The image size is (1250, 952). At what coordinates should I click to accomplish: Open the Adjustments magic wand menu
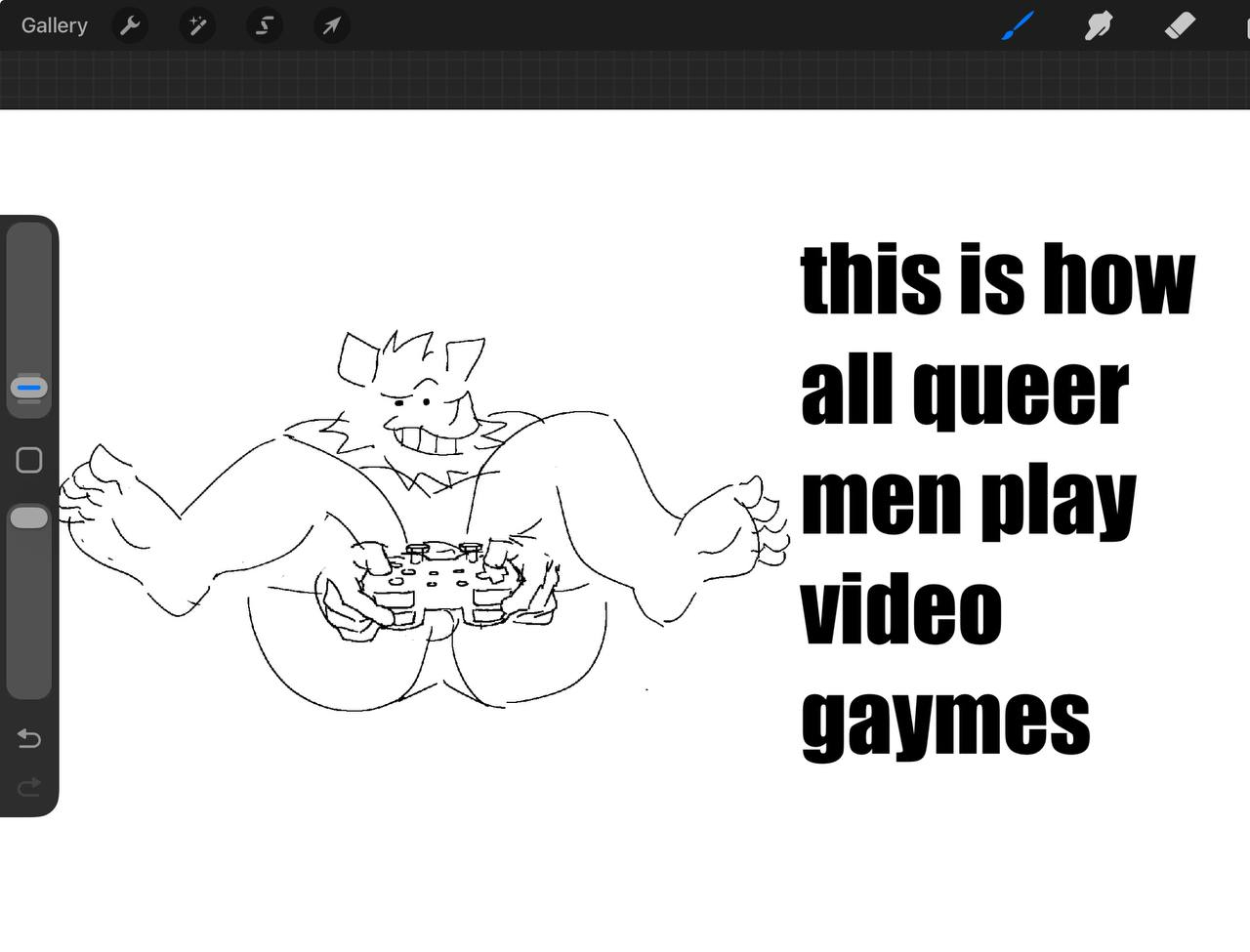click(197, 25)
